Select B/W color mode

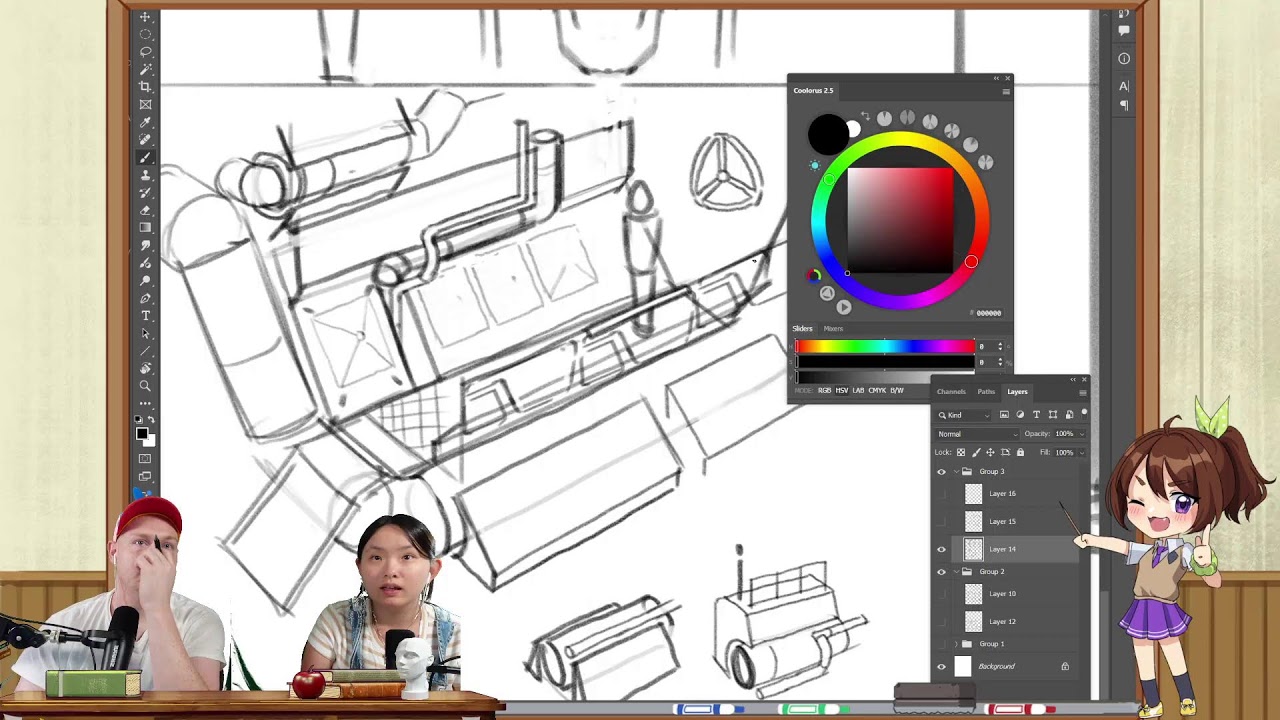(897, 390)
